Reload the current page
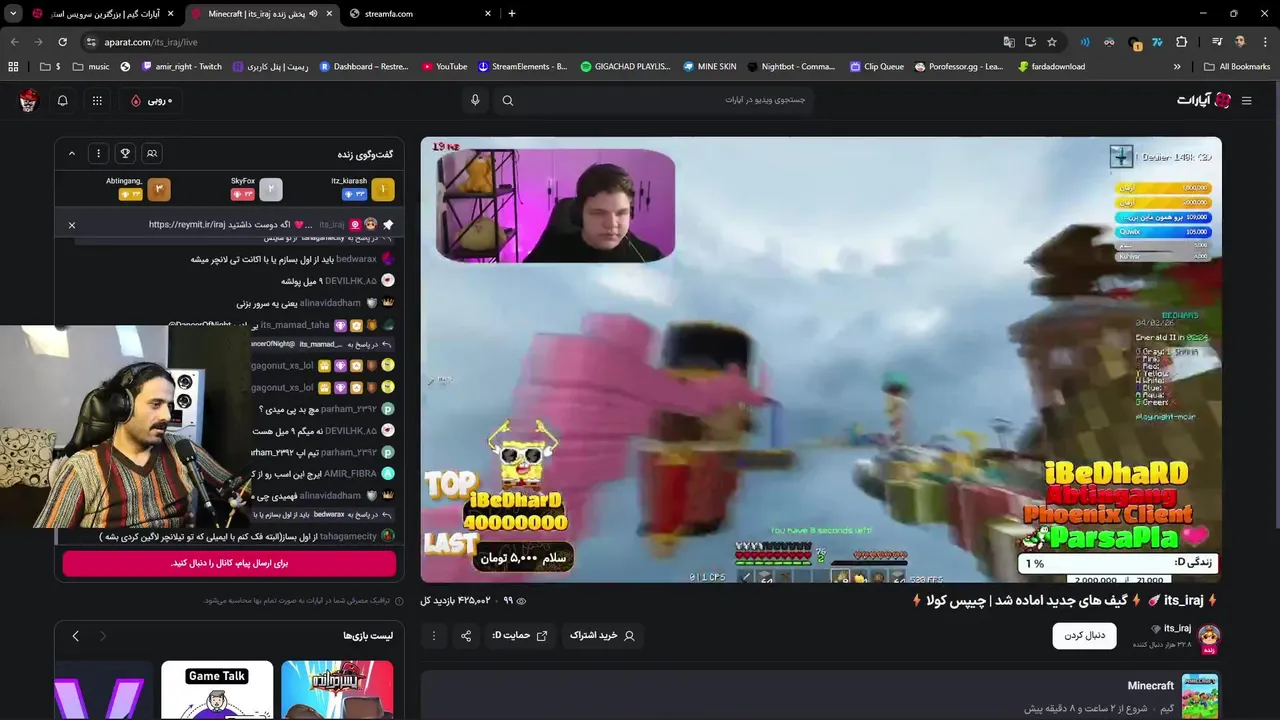1280x720 pixels. pos(62,42)
